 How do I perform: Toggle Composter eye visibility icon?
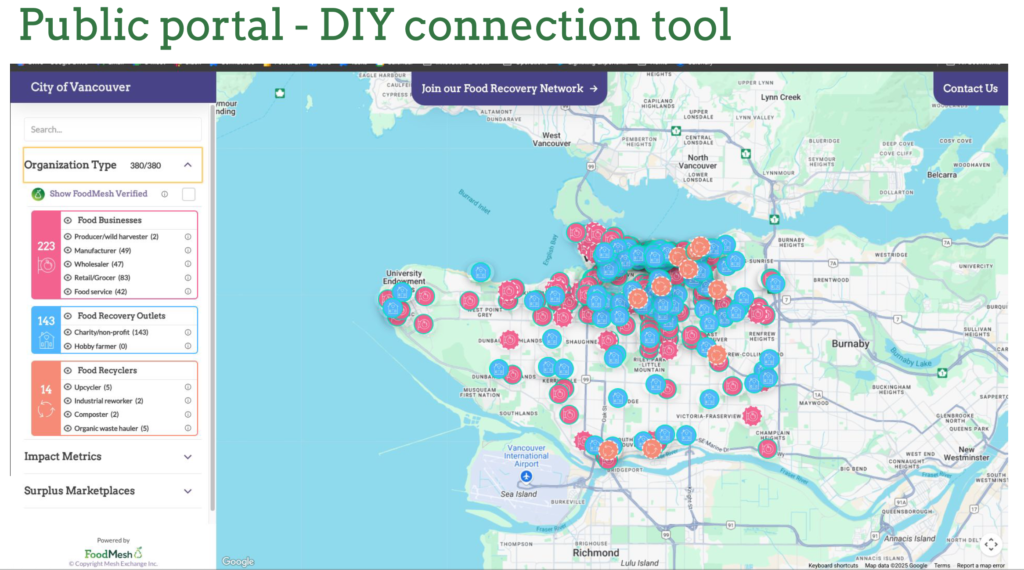click(x=68, y=415)
